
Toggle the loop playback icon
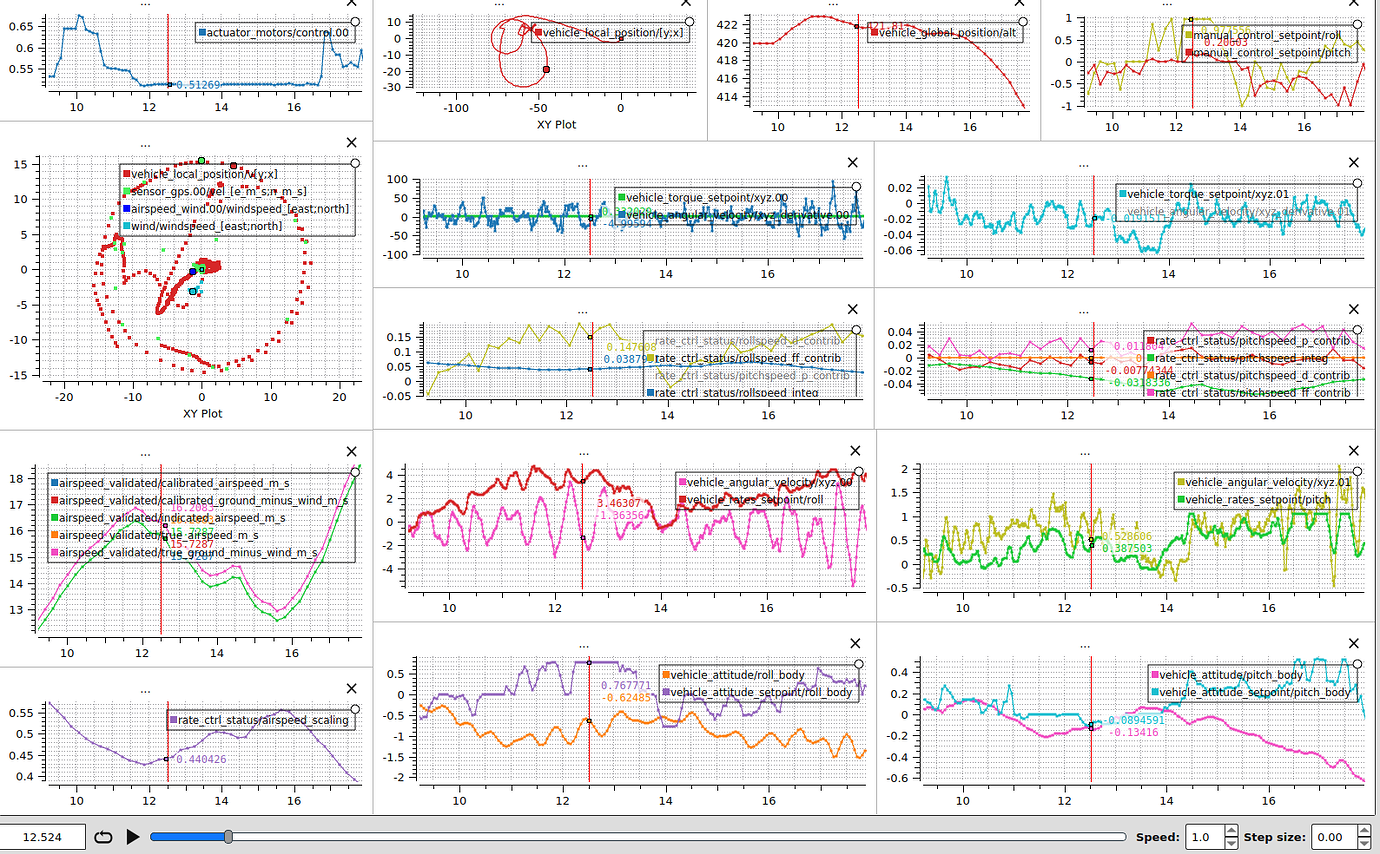tap(103, 837)
